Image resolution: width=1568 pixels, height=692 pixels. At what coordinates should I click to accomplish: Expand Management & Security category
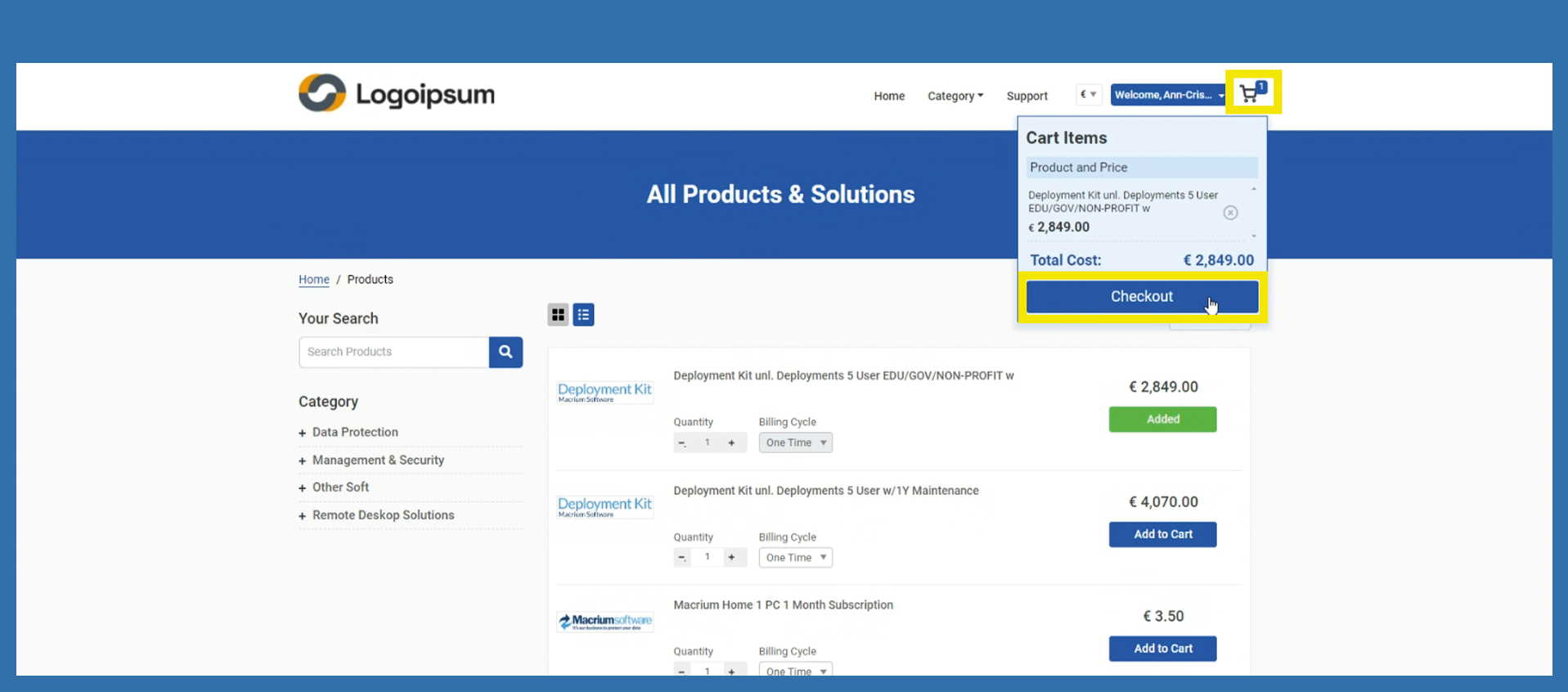(x=377, y=460)
